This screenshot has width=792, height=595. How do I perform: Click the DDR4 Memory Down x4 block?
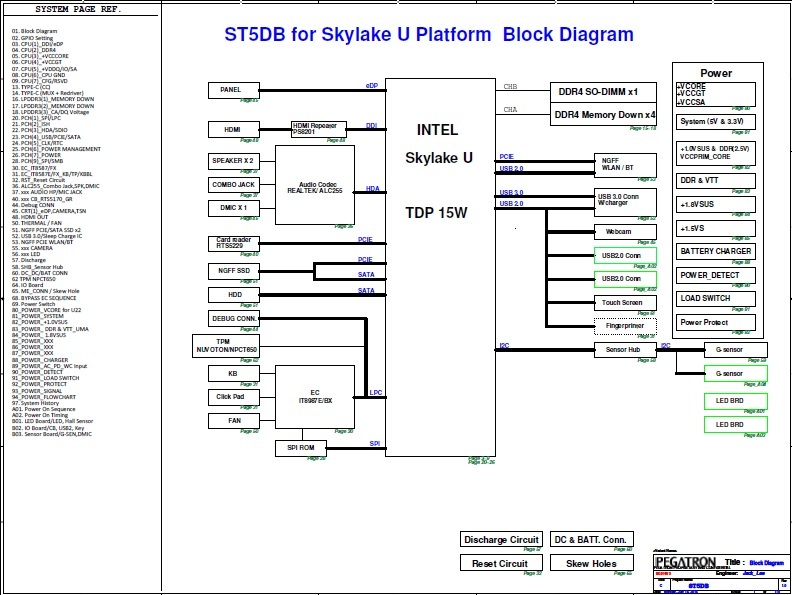603,115
